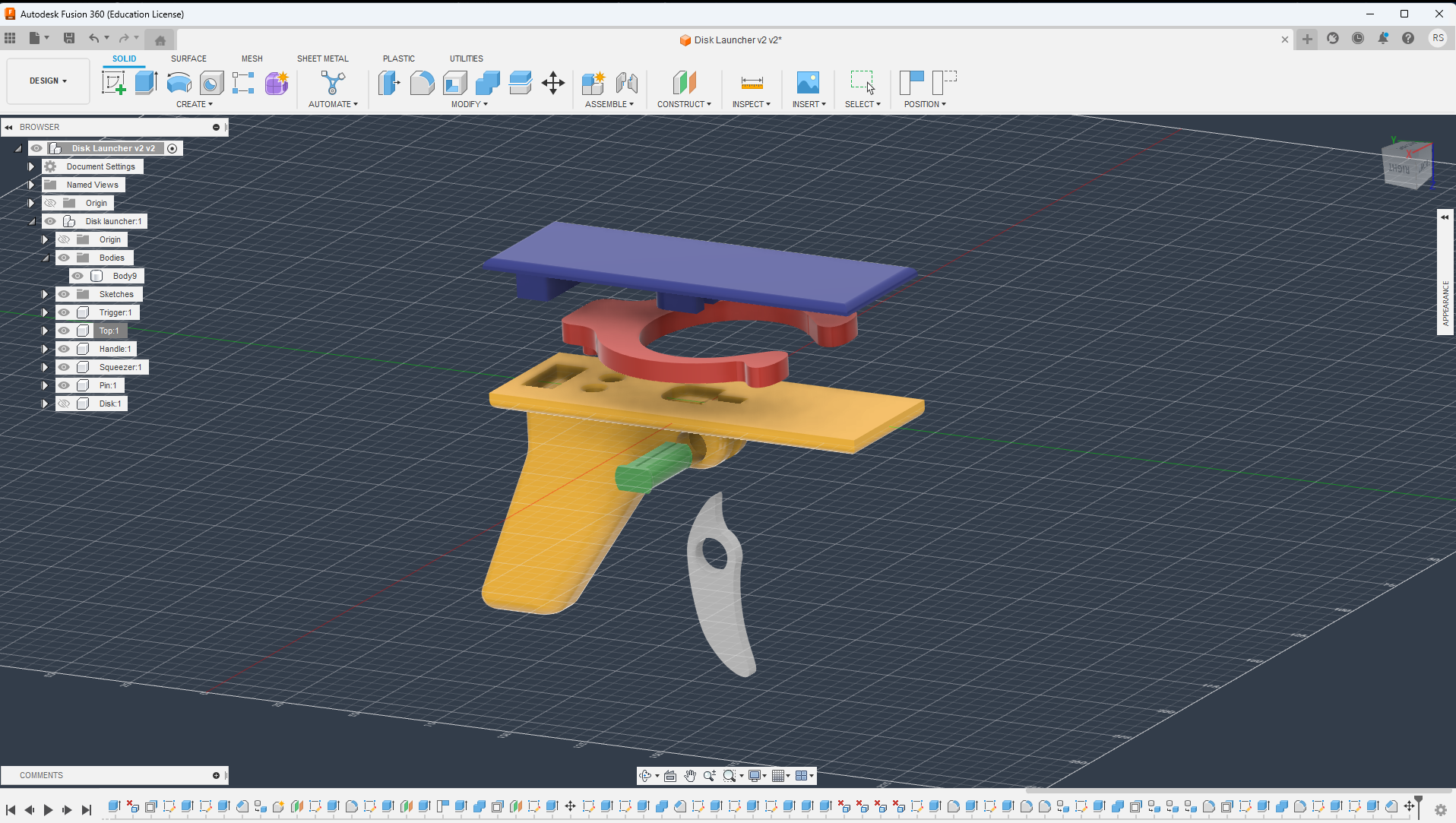Image resolution: width=1456 pixels, height=823 pixels.
Task: Open the ASSEMBLE menu
Action: click(609, 104)
